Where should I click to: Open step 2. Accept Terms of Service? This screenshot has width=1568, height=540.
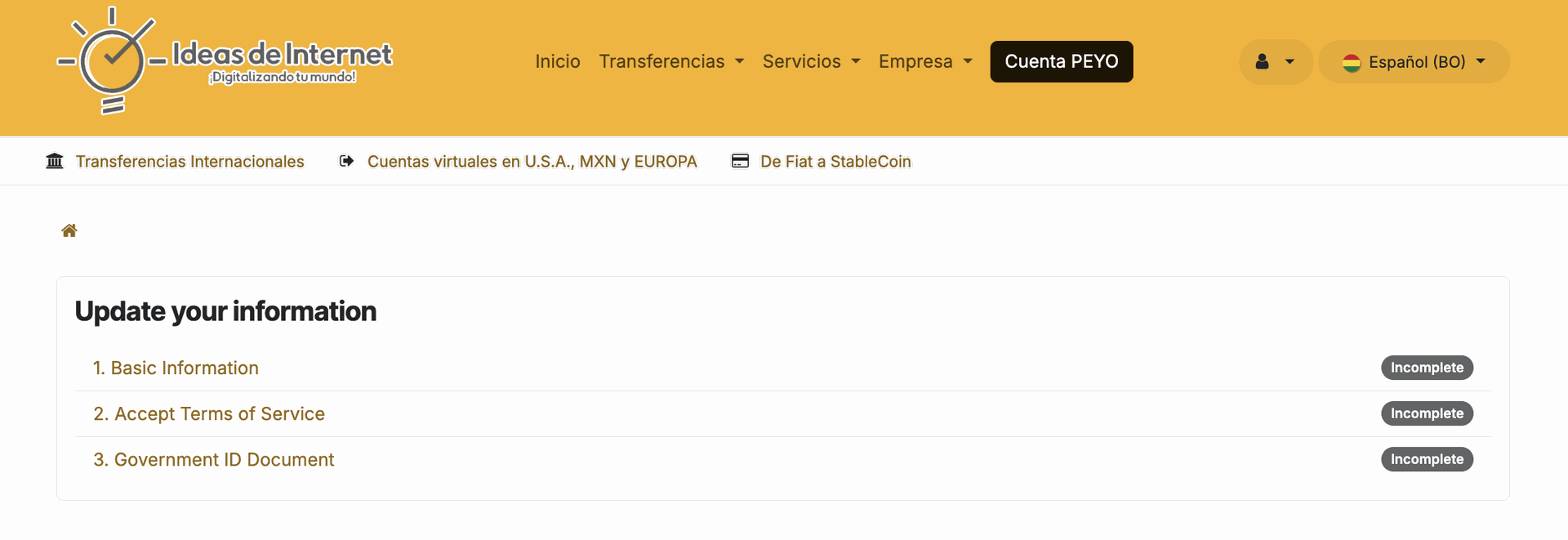coord(209,414)
